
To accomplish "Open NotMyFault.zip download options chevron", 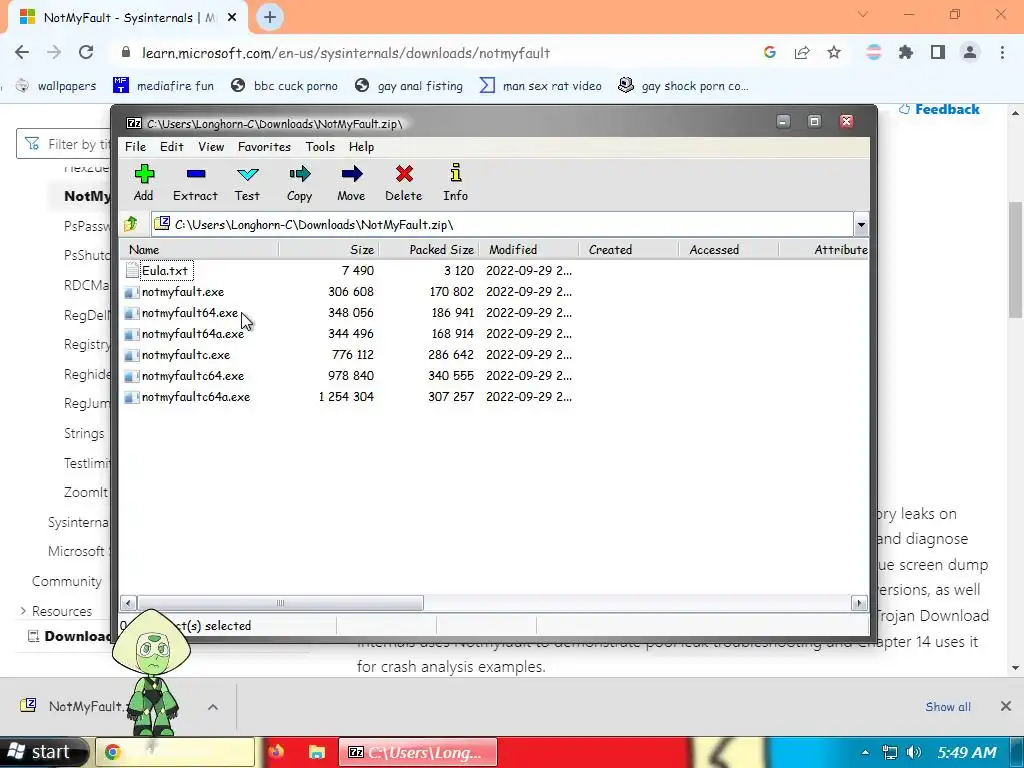I will [x=213, y=707].
